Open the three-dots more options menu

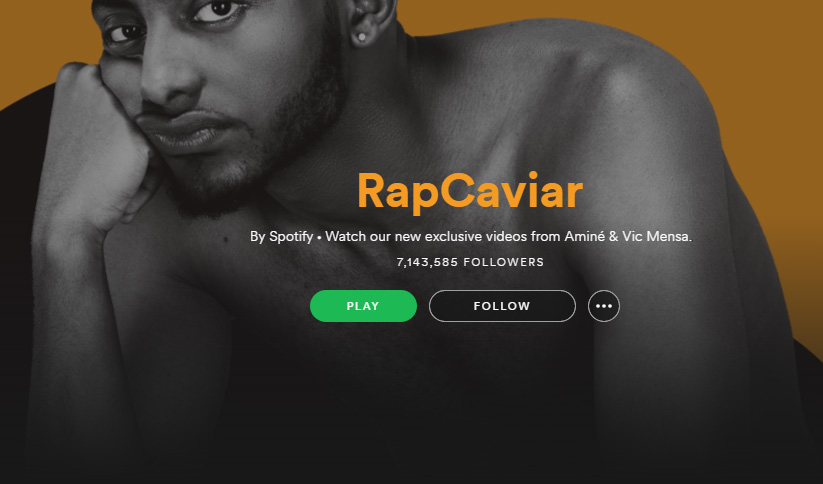point(604,306)
